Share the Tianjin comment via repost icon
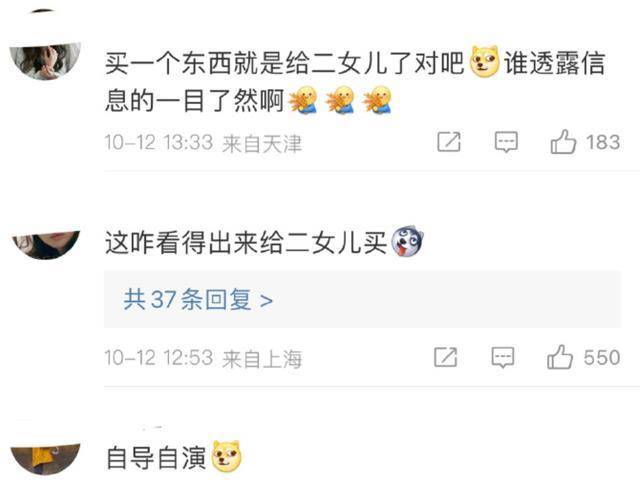The image size is (640, 486). click(449, 142)
